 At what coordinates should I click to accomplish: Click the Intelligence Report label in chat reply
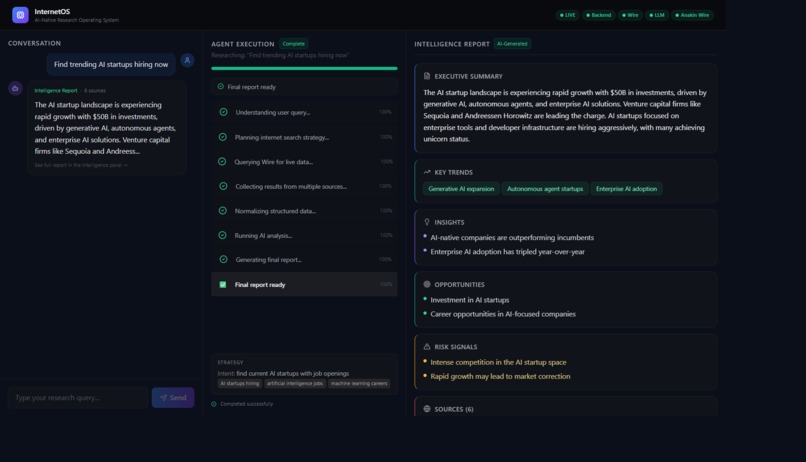tap(56, 90)
